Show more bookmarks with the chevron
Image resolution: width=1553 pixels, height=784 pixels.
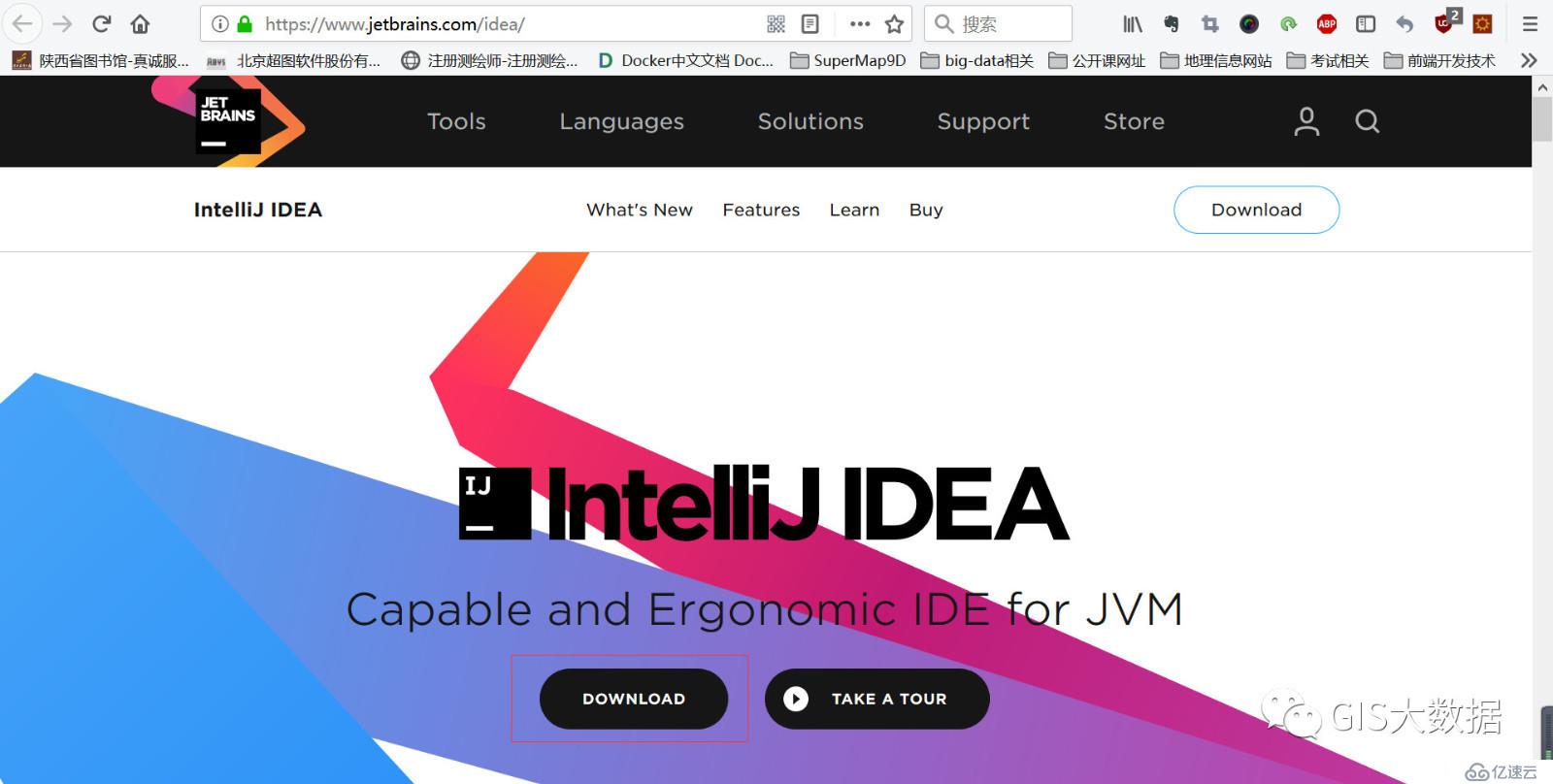coord(1529,60)
